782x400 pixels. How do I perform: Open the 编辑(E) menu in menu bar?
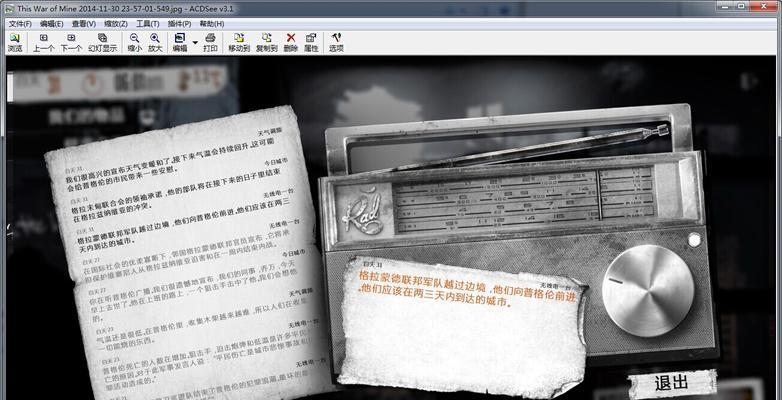[x=51, y=23]
